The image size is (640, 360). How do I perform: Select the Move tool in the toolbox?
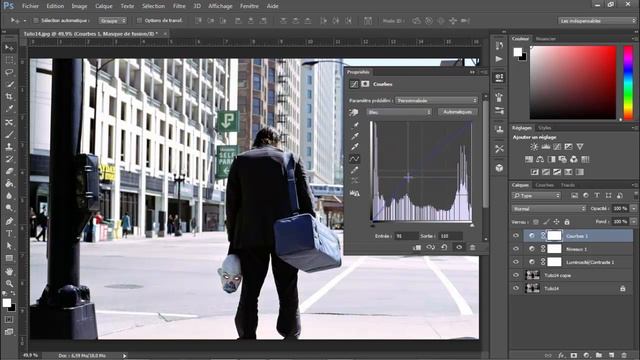9,48
